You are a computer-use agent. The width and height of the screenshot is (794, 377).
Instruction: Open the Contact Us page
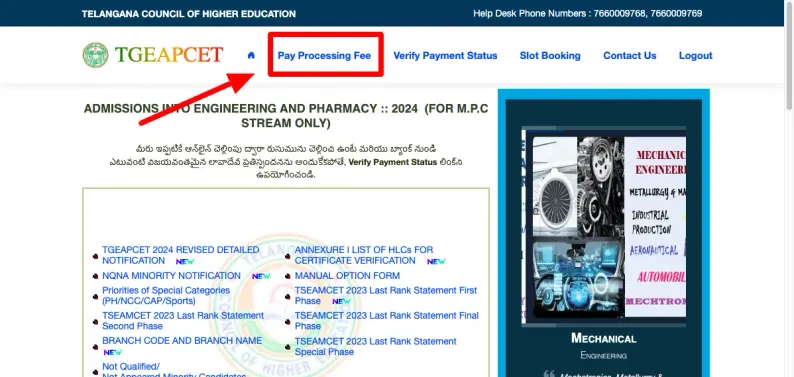629,56
